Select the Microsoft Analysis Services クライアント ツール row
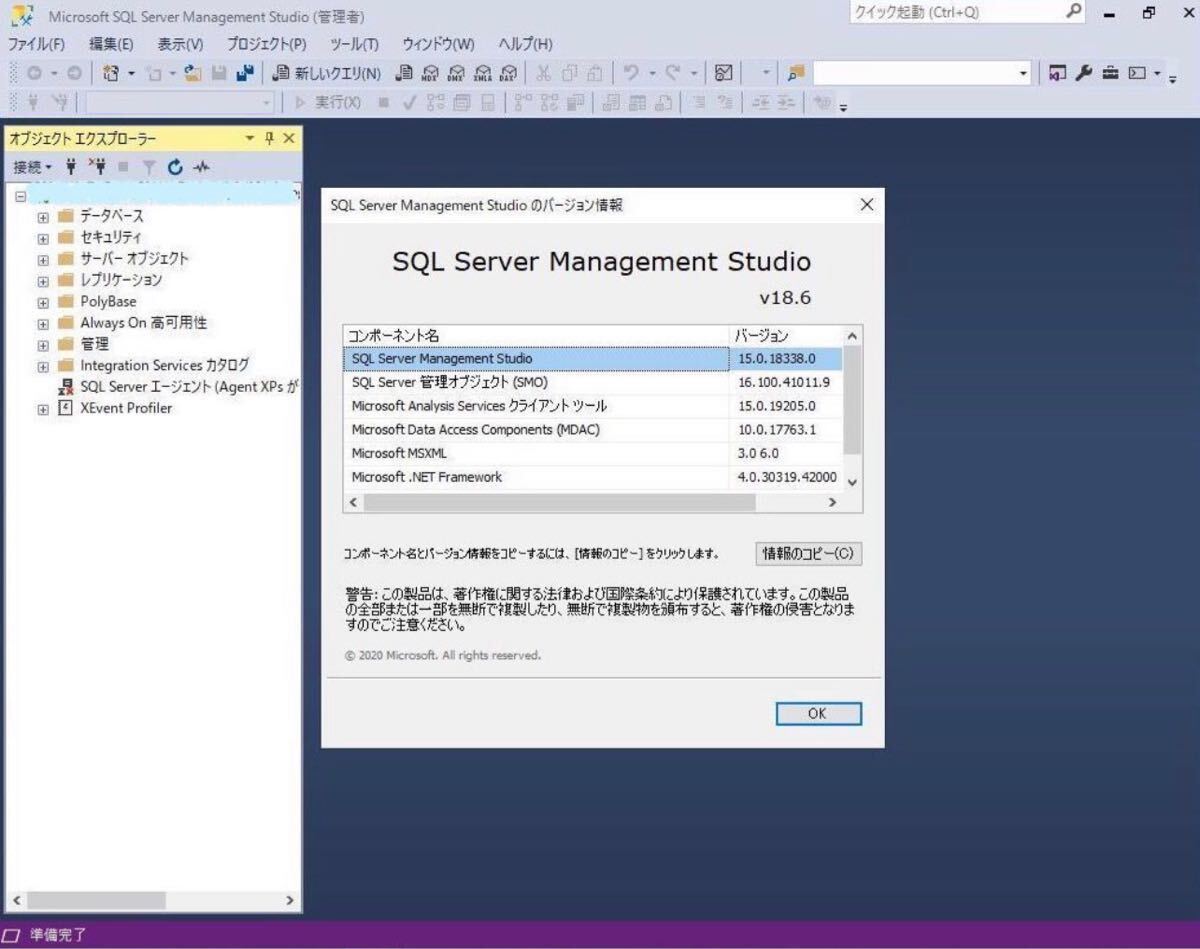 [593, 406]
